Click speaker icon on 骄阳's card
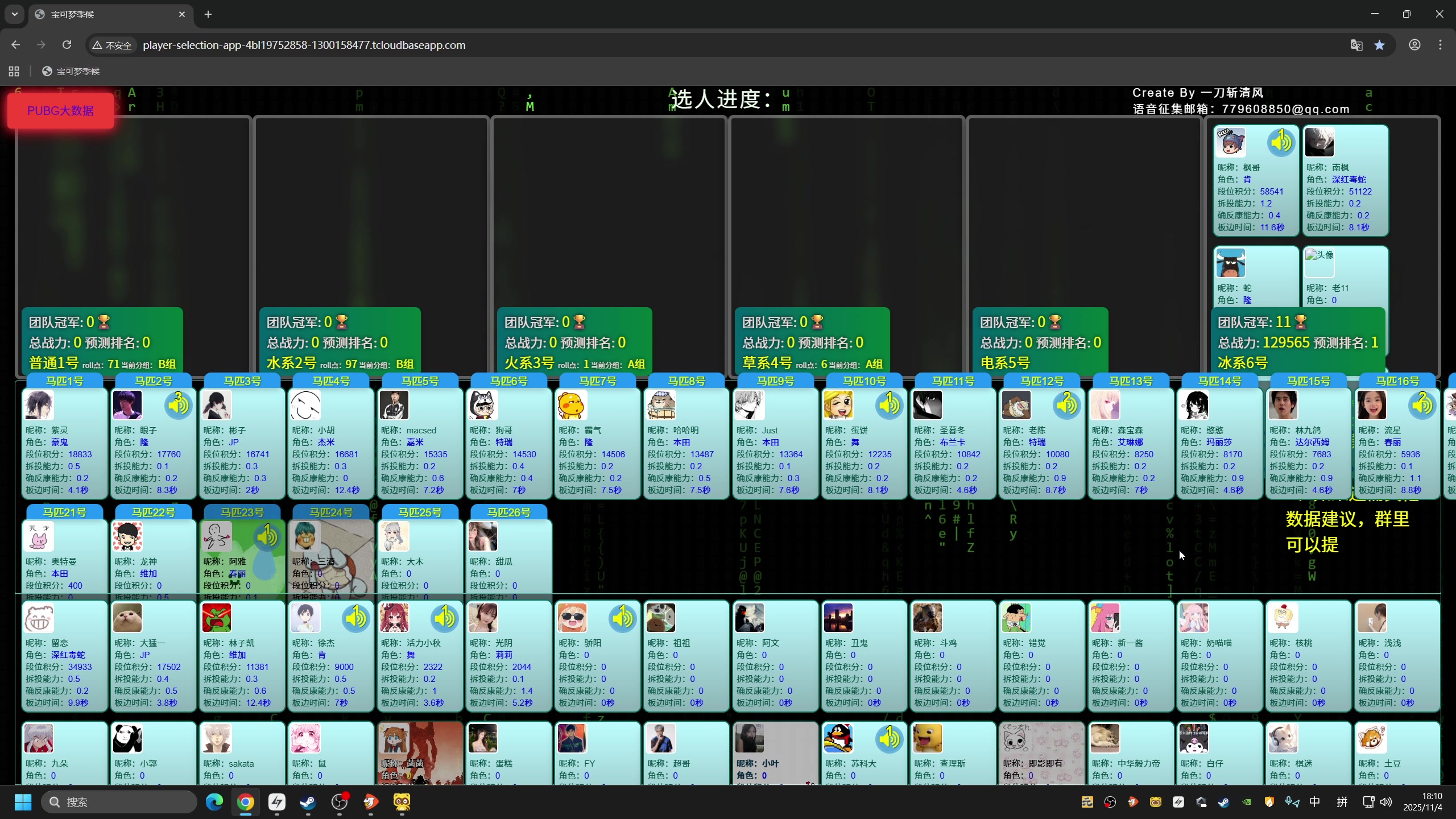Screen dimensions: 1456x819 (623, 618)
